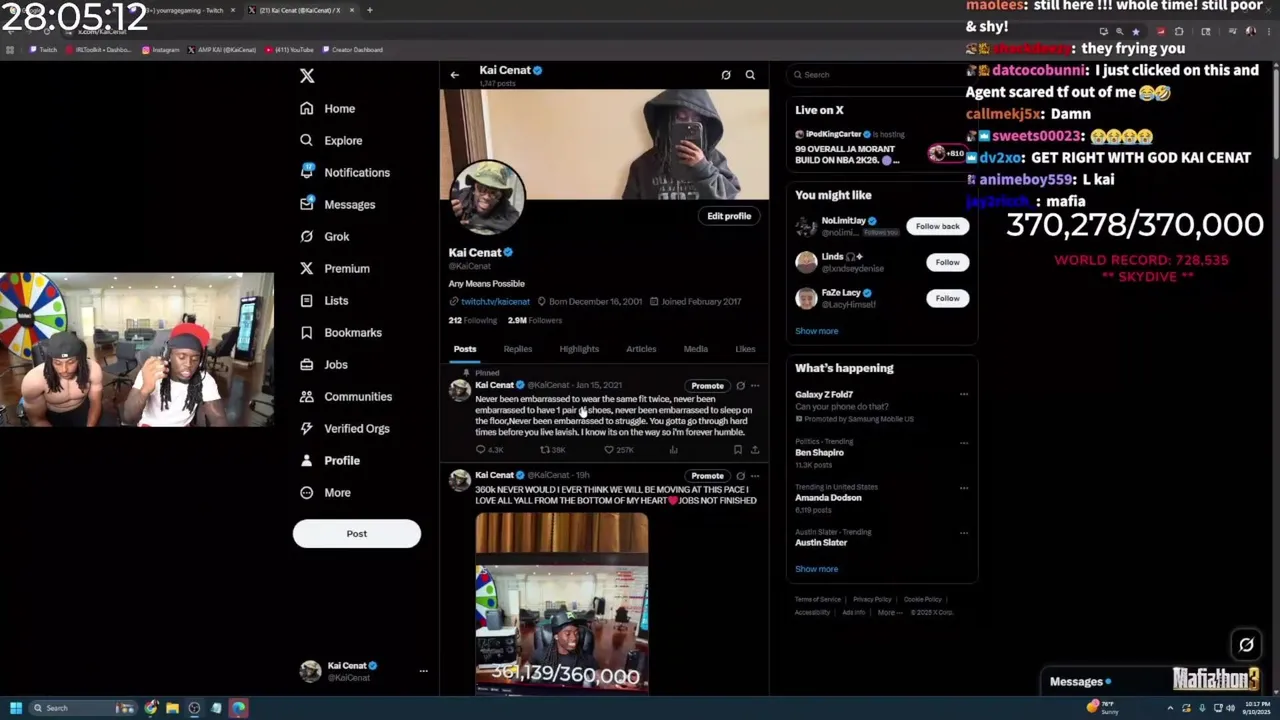The width and height of the screenshot is (1280, 720).
Task: Open Lists in X sidebar
Action: coord(324,300)
